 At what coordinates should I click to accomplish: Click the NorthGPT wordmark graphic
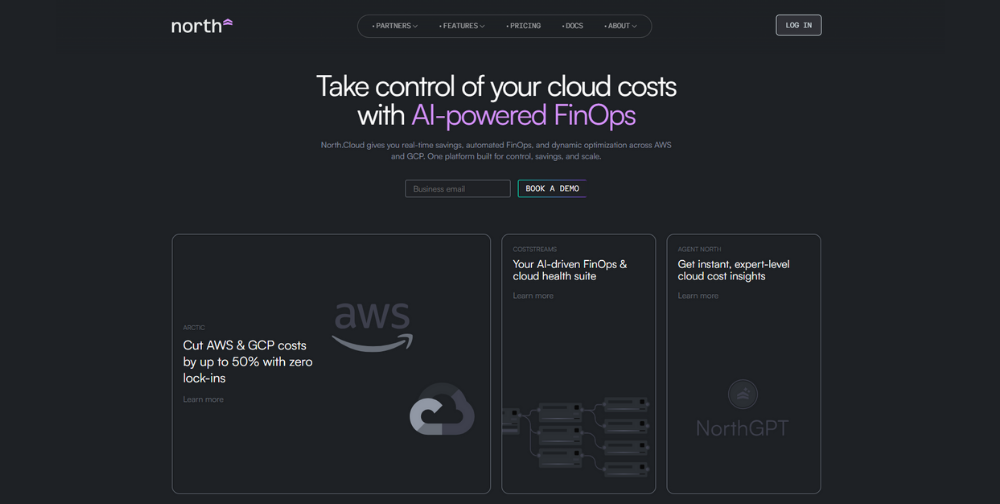(742, 428)
